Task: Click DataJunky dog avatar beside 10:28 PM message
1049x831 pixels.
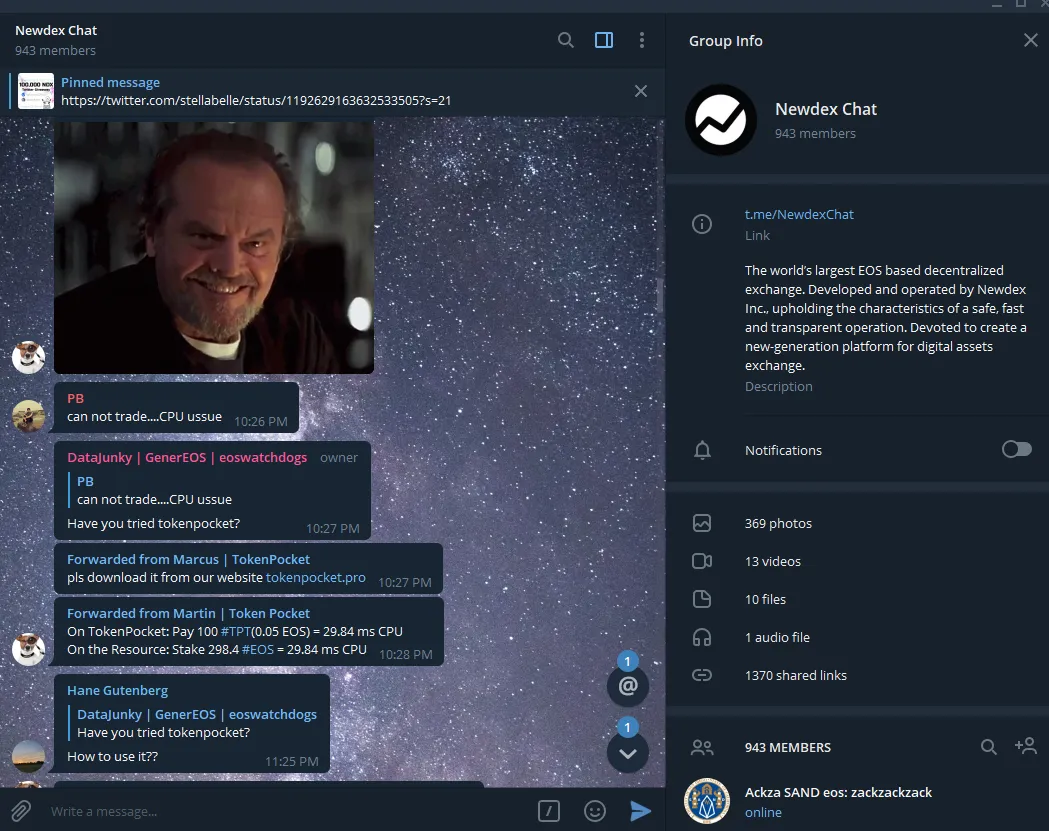Action: [28, 649]
